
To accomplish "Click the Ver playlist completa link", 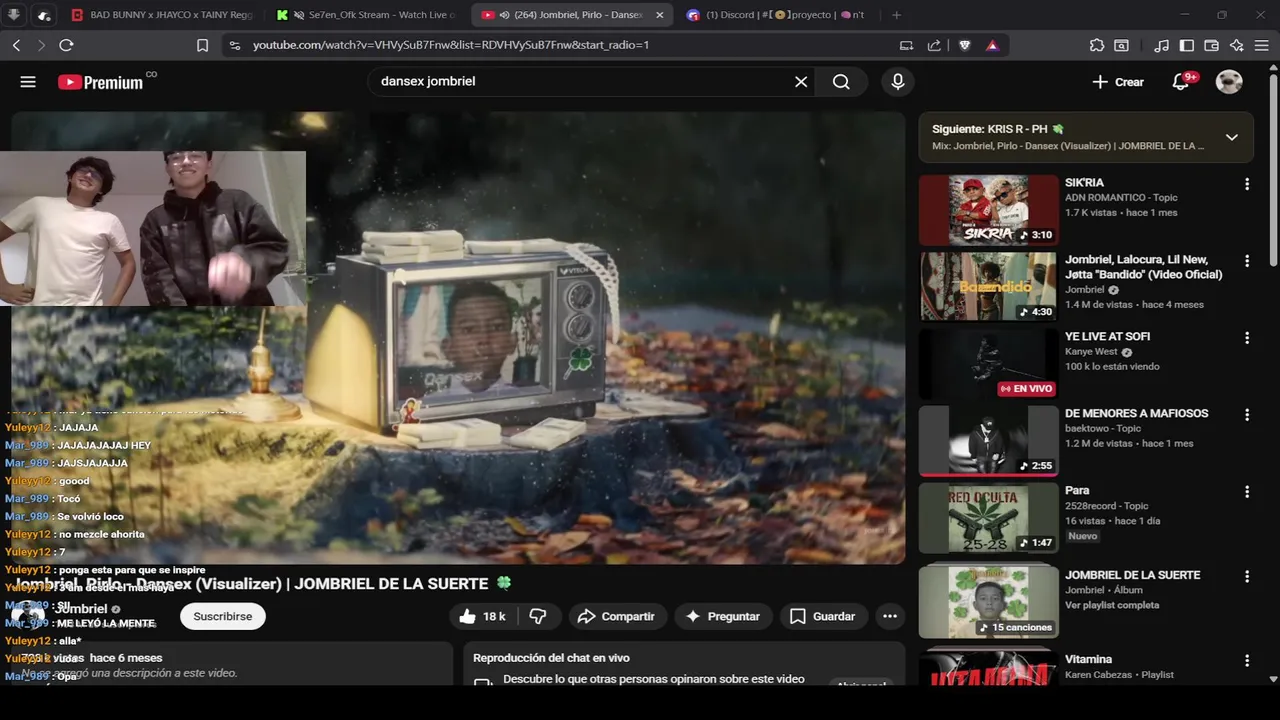I will 1112,606.
